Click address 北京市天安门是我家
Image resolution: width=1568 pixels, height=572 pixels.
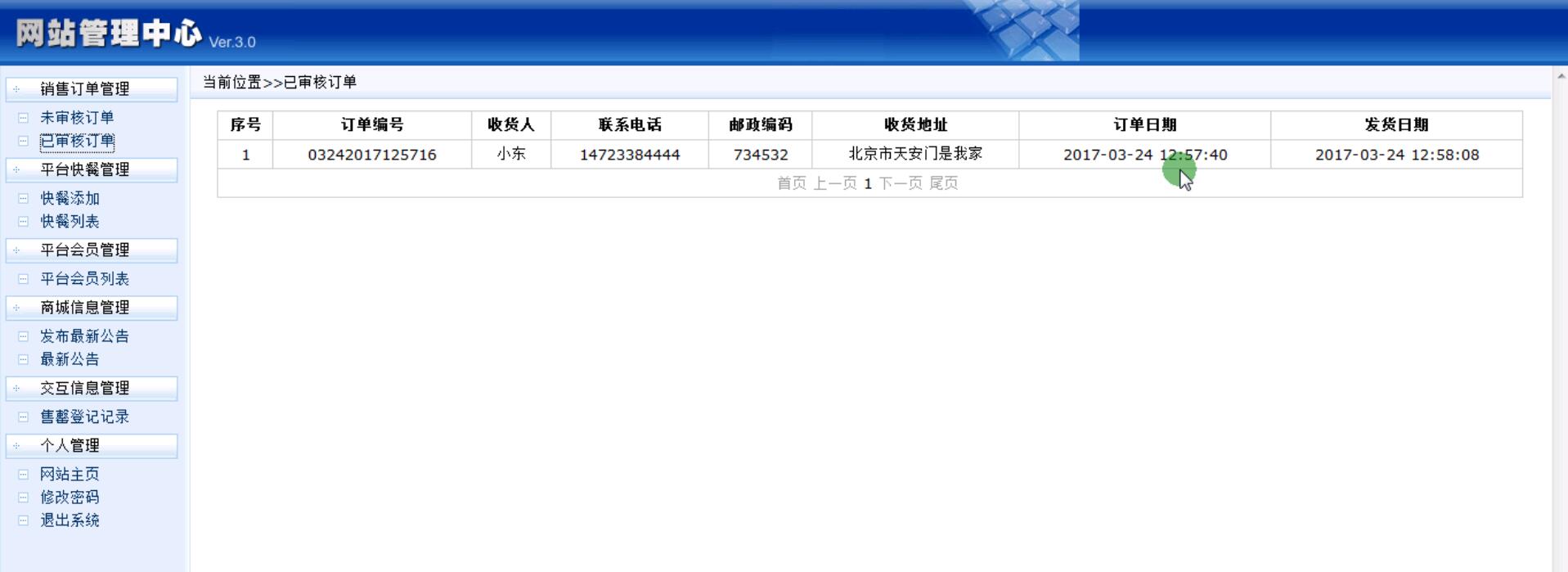pyautogui.click(x=915, y=154)
